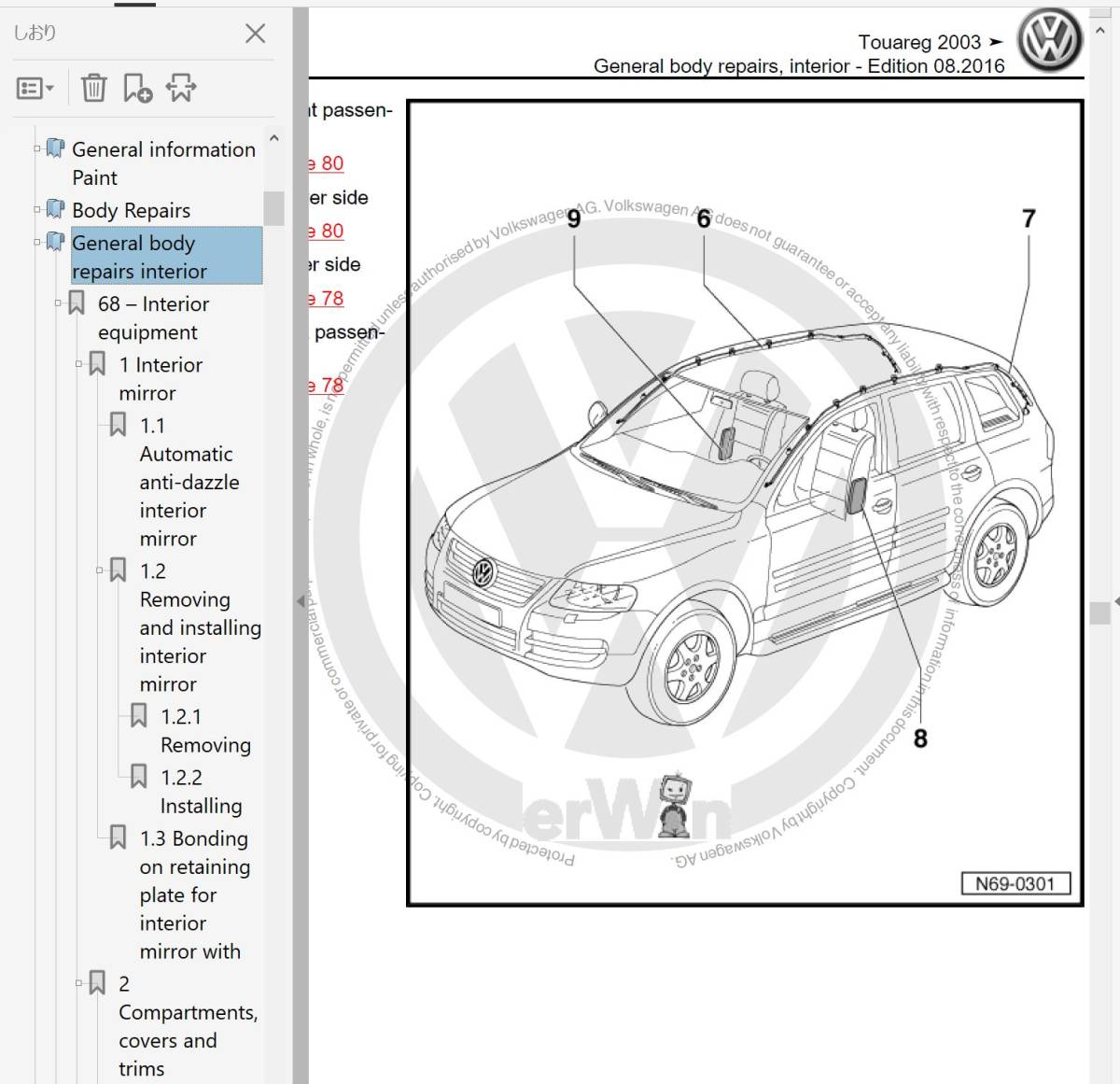The width and height of the screenshot is (1120, 1084).
Task: Jump to 1.2.1 Removing bookmark
Action: [x=205, y=730]
